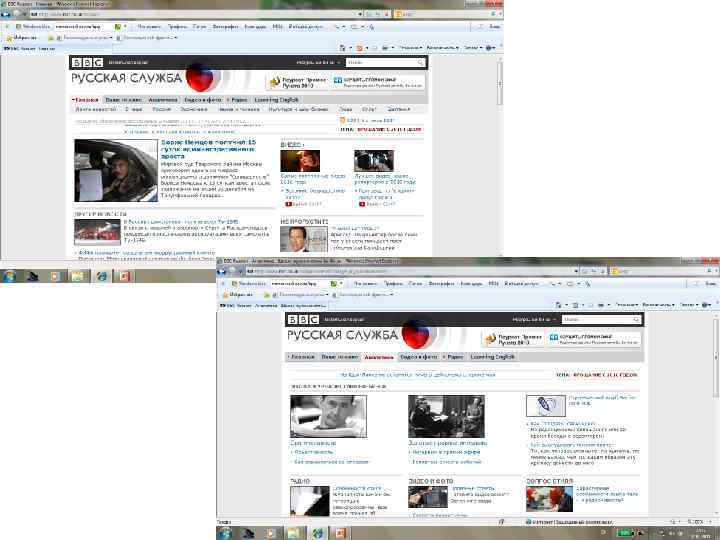
Task: Open Learning English tab on bottom page
Action: point(493,357)
